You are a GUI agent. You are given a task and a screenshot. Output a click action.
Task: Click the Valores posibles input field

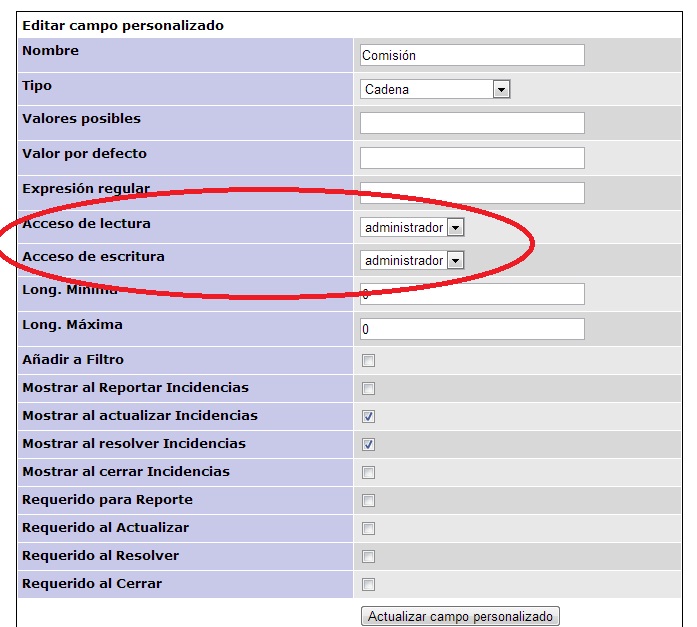coord(471,123)
